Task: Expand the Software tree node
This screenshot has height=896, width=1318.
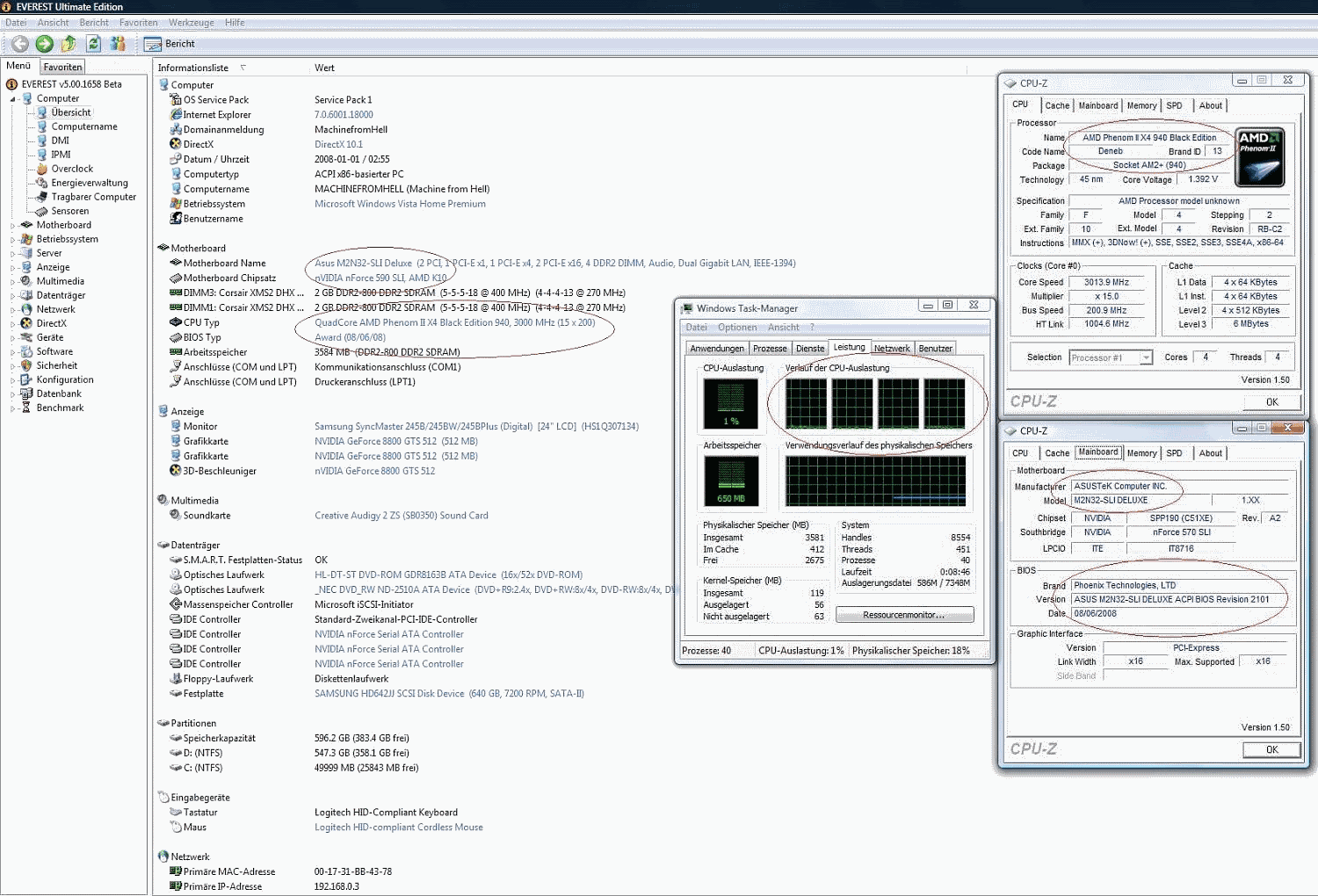Action: click(x=13, y=352)
